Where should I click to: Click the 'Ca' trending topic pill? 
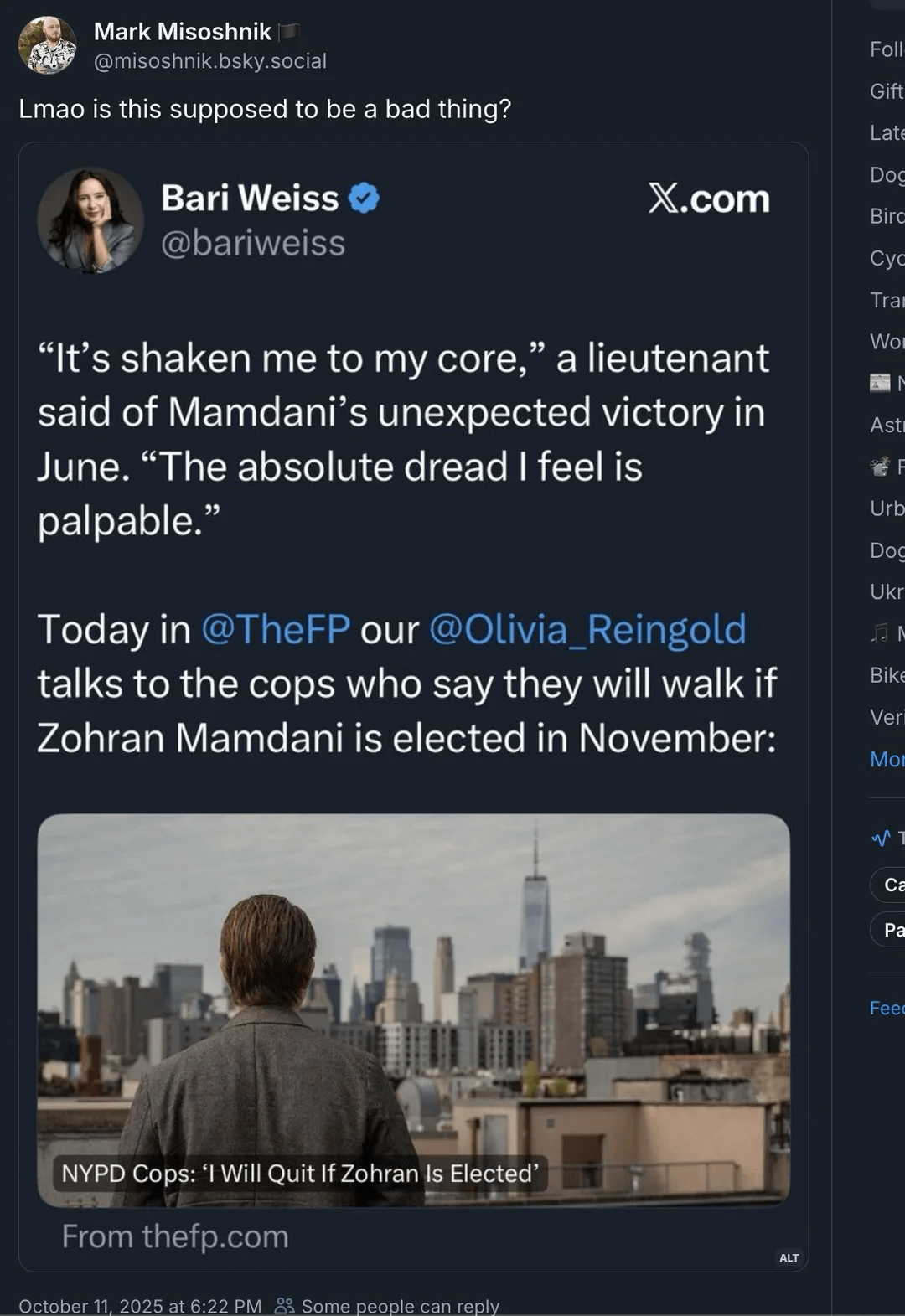point(892,885)
